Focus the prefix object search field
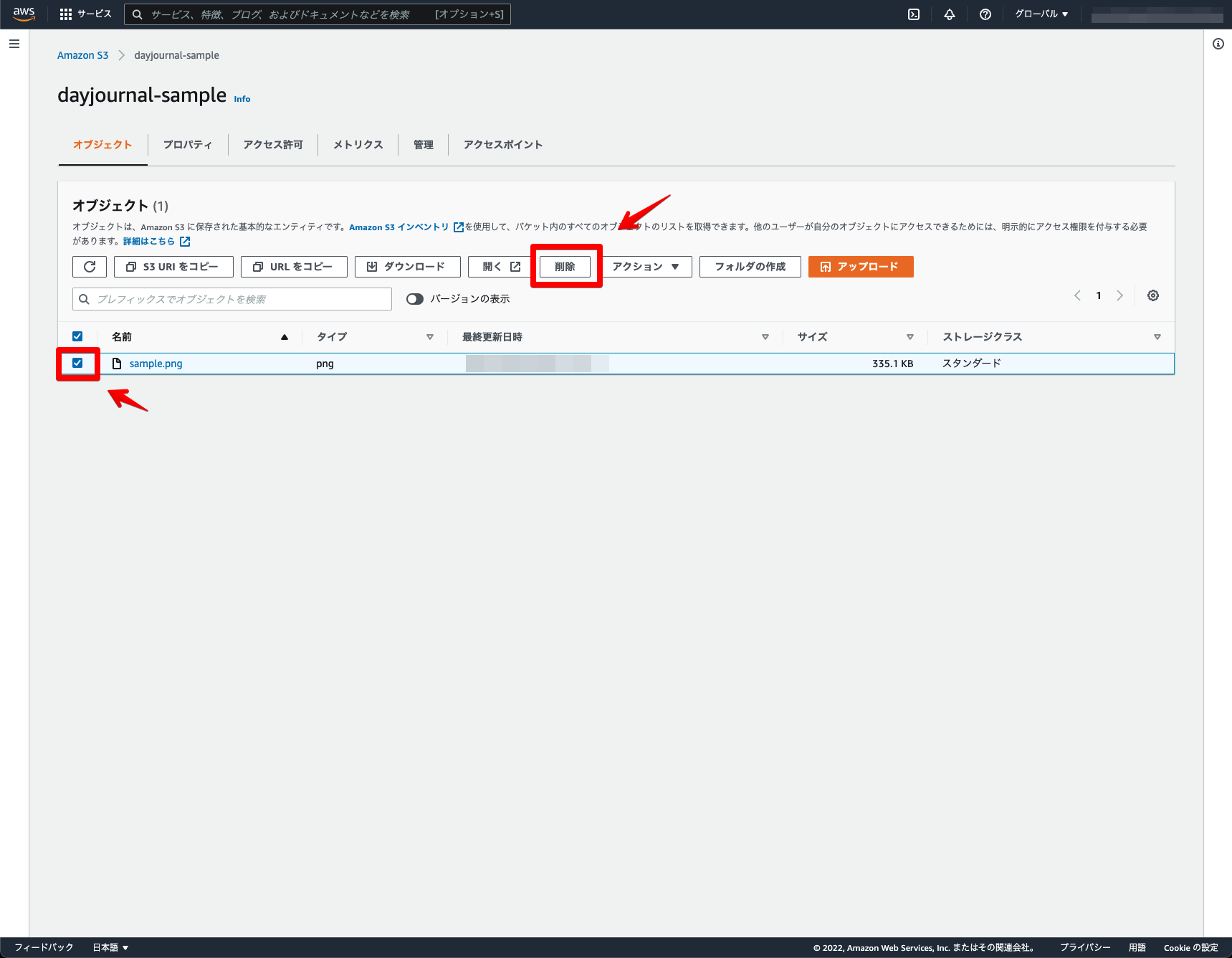 pyautogui.click(x=232, y=299)
